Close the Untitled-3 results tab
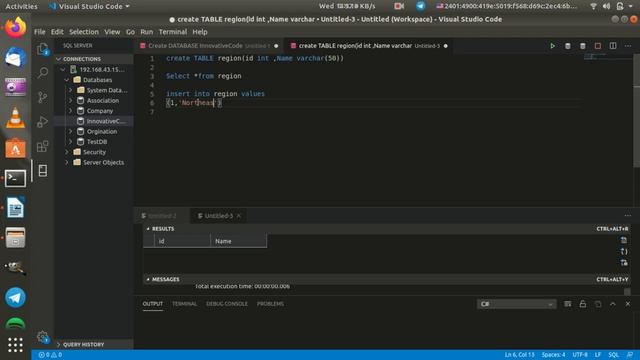This screenshot has width=640, height=360. [x=239, y=216]
